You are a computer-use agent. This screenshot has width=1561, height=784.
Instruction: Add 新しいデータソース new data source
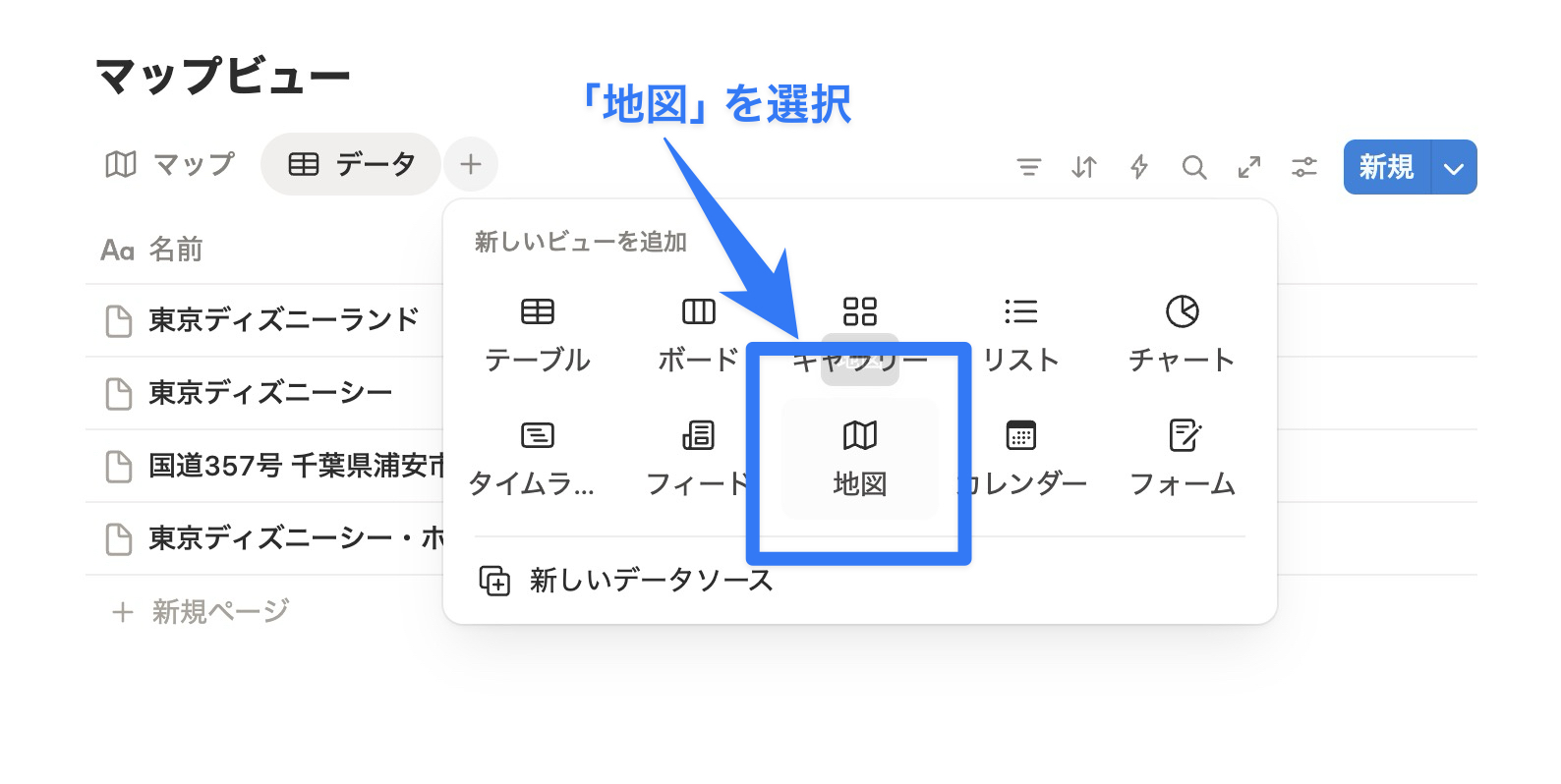pyautogui.click(x=626, y=581)
